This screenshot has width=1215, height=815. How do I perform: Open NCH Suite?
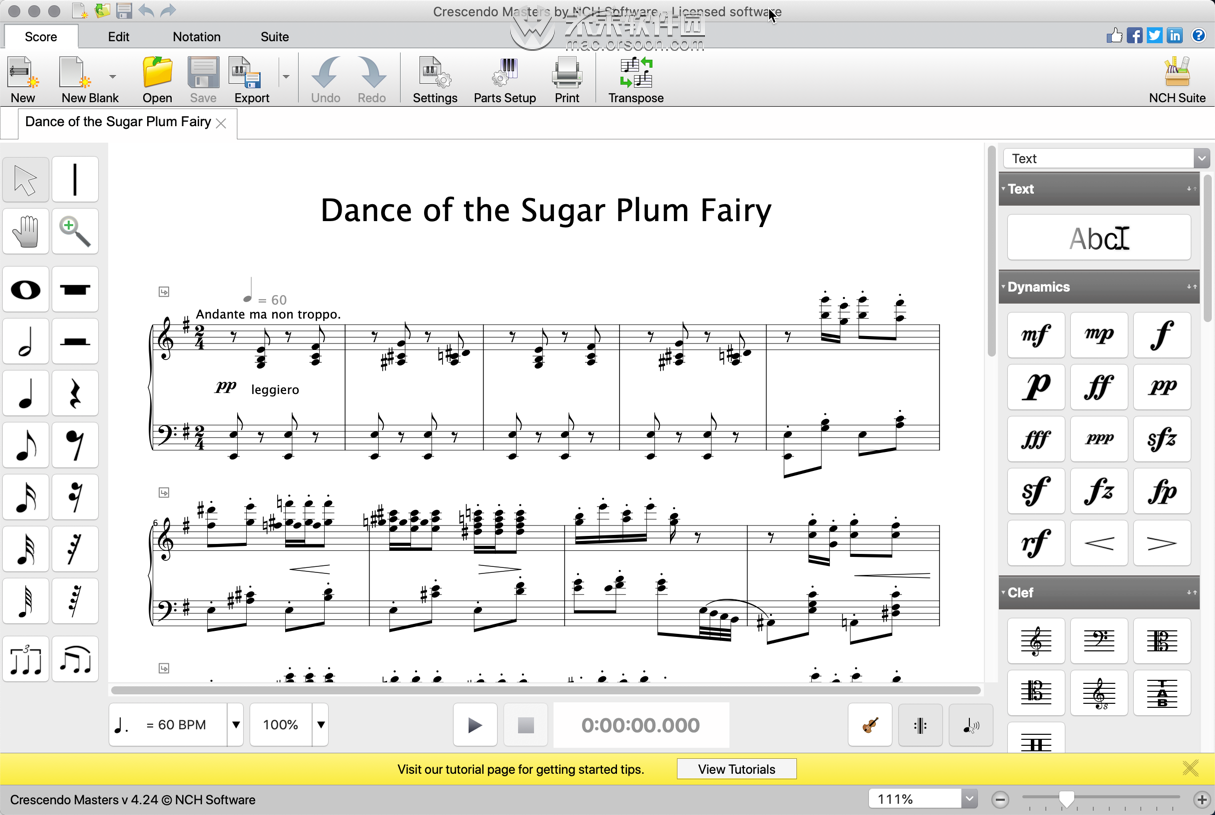click(1177, 80)
